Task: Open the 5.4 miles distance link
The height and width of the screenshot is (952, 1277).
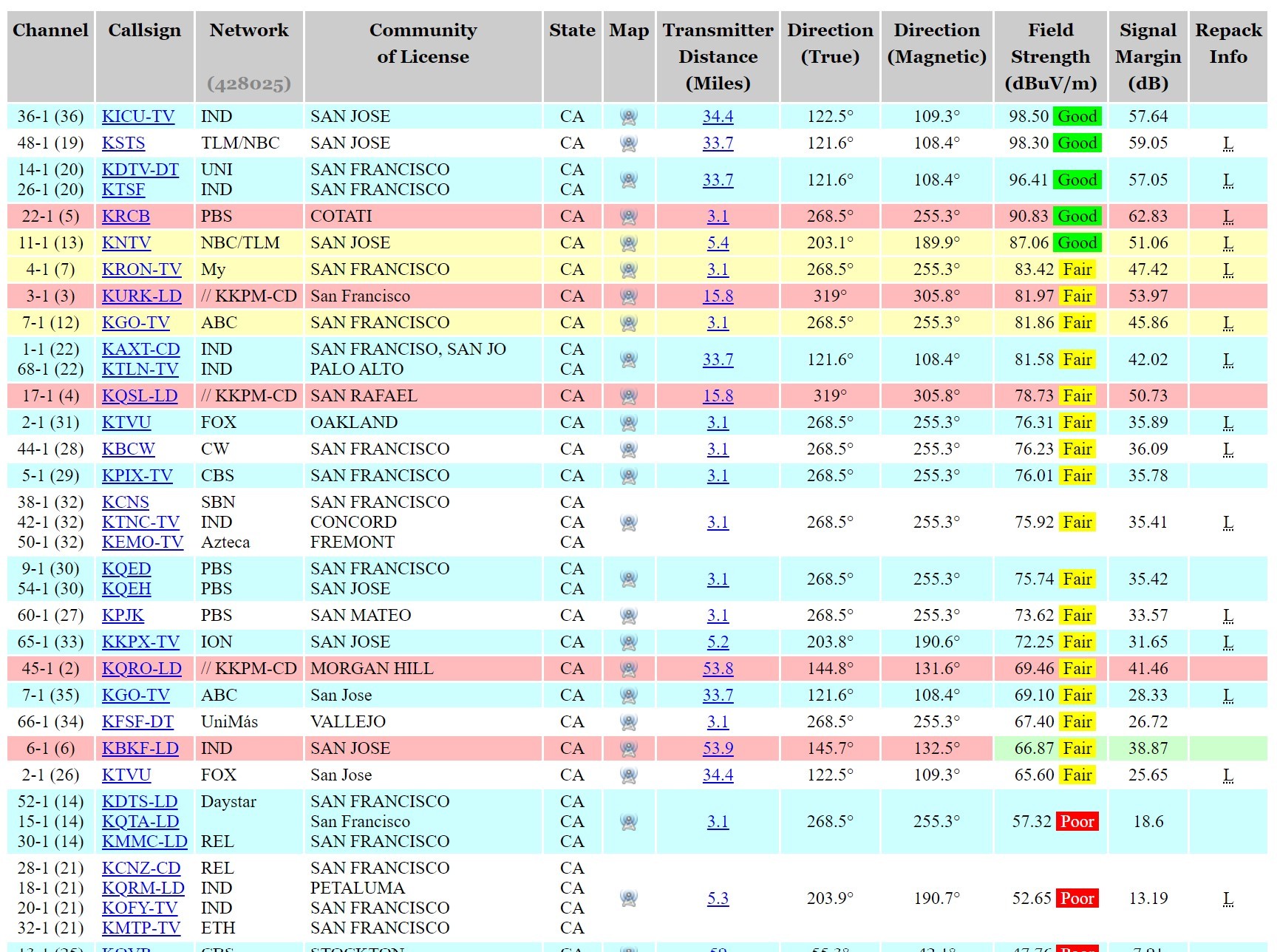Action: point(718,243)
